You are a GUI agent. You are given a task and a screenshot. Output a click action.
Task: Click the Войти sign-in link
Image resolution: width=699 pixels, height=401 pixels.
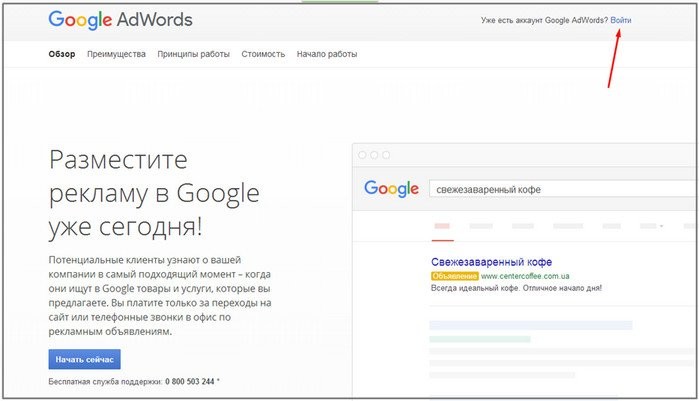pyautogui.click(x=621, y=20)
